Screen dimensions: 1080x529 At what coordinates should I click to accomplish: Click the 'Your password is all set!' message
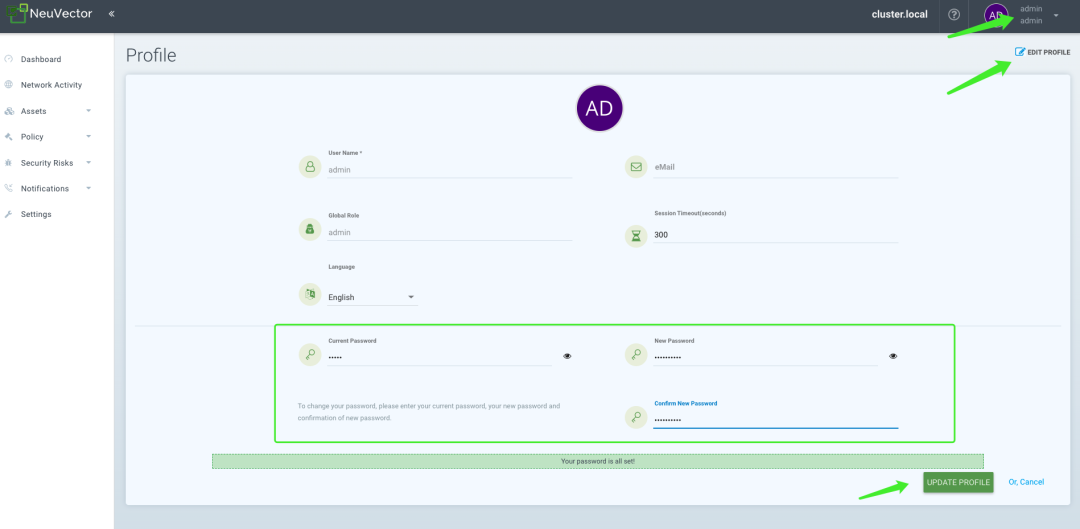click(x=598, y=461)
